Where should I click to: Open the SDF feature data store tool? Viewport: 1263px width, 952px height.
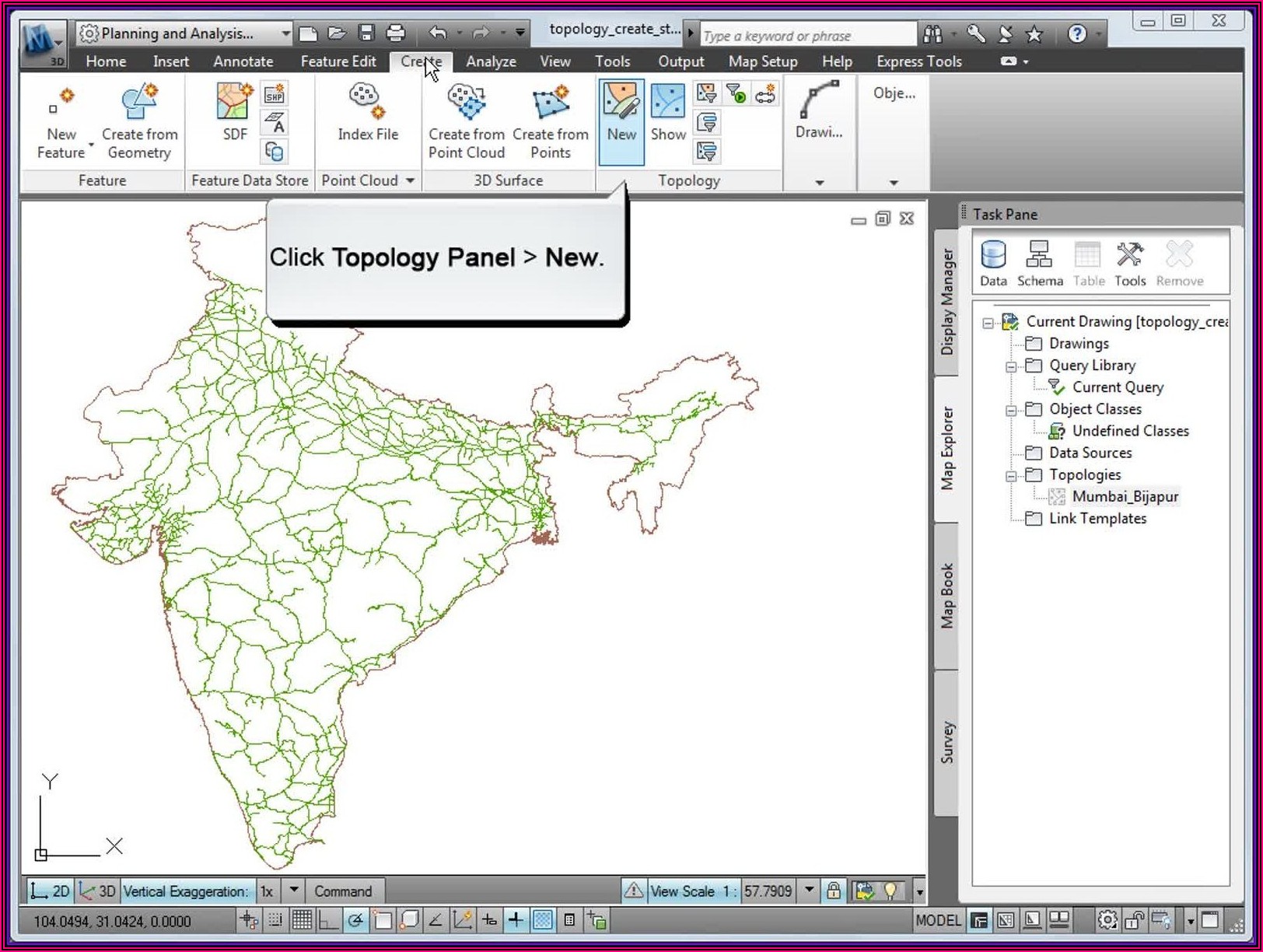[x=234, y=113]
